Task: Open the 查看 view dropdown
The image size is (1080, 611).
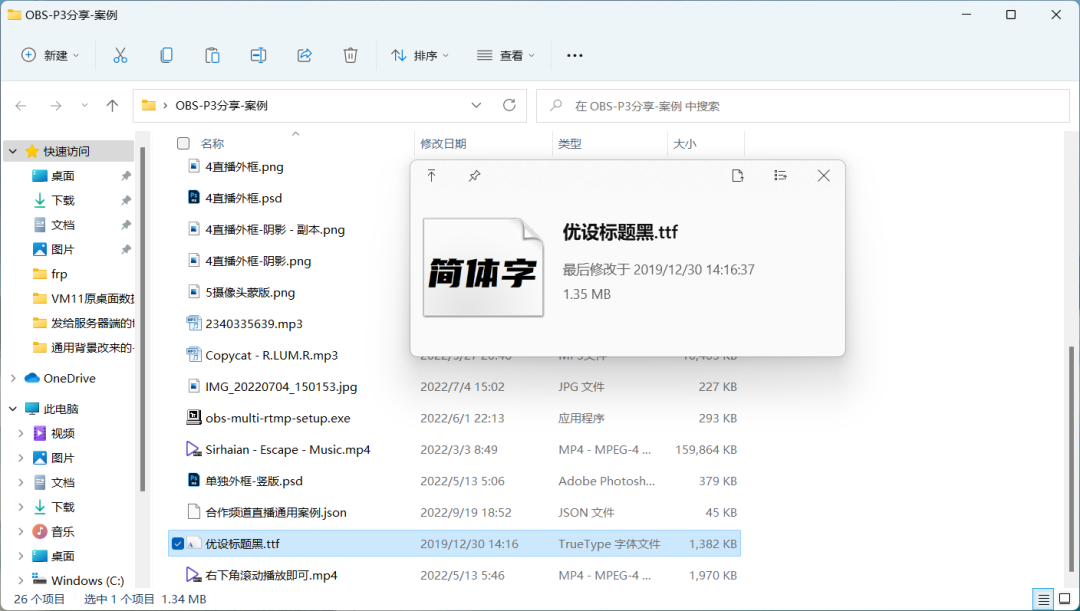Action: [506, 55]
